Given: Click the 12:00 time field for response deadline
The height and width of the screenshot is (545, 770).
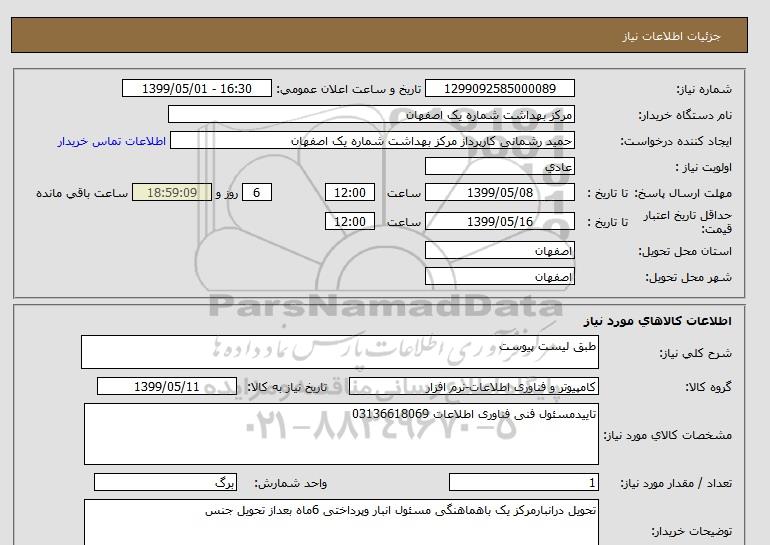Looking at the screenshot, I should click(350, 192).
